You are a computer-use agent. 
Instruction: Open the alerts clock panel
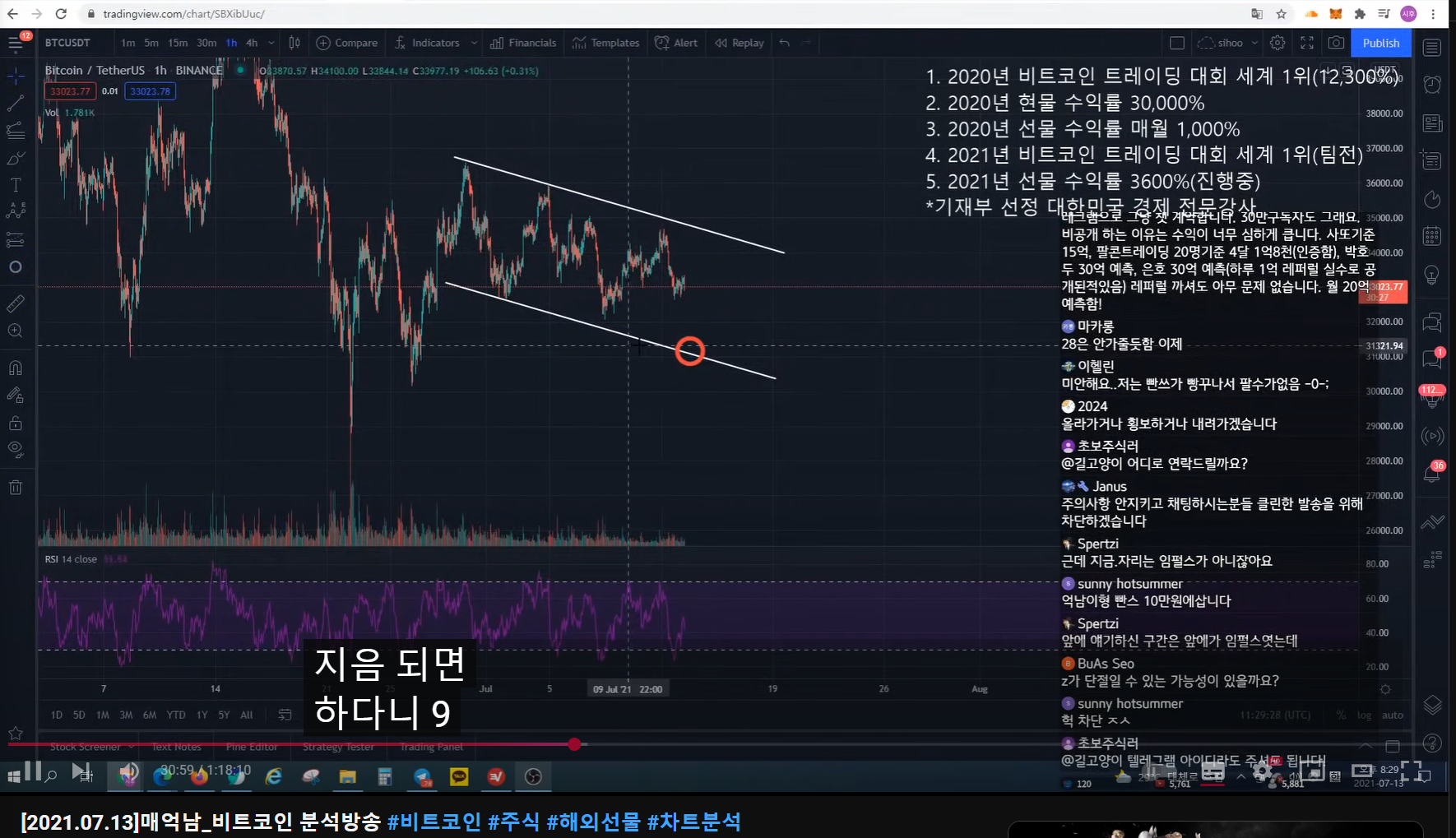click(x=1432, y=85)
